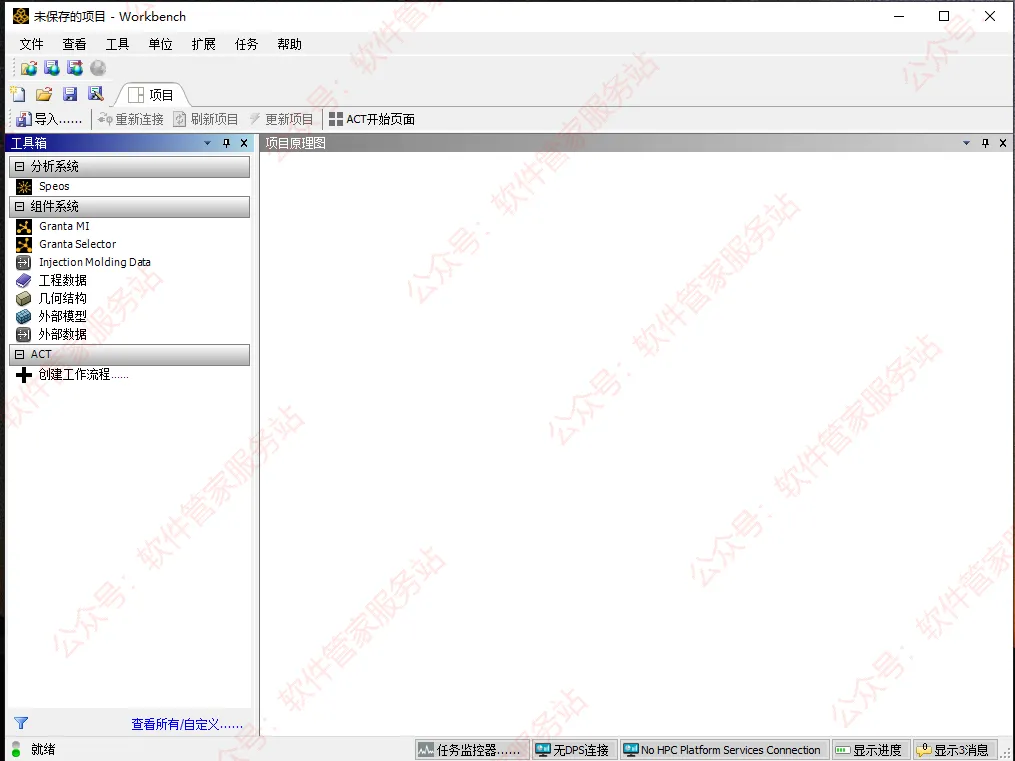This screenshot has height=761, width=1015.
Task: Close the 项目原理图 panel
Action: pyautogui.click(x=1003, y=143)
